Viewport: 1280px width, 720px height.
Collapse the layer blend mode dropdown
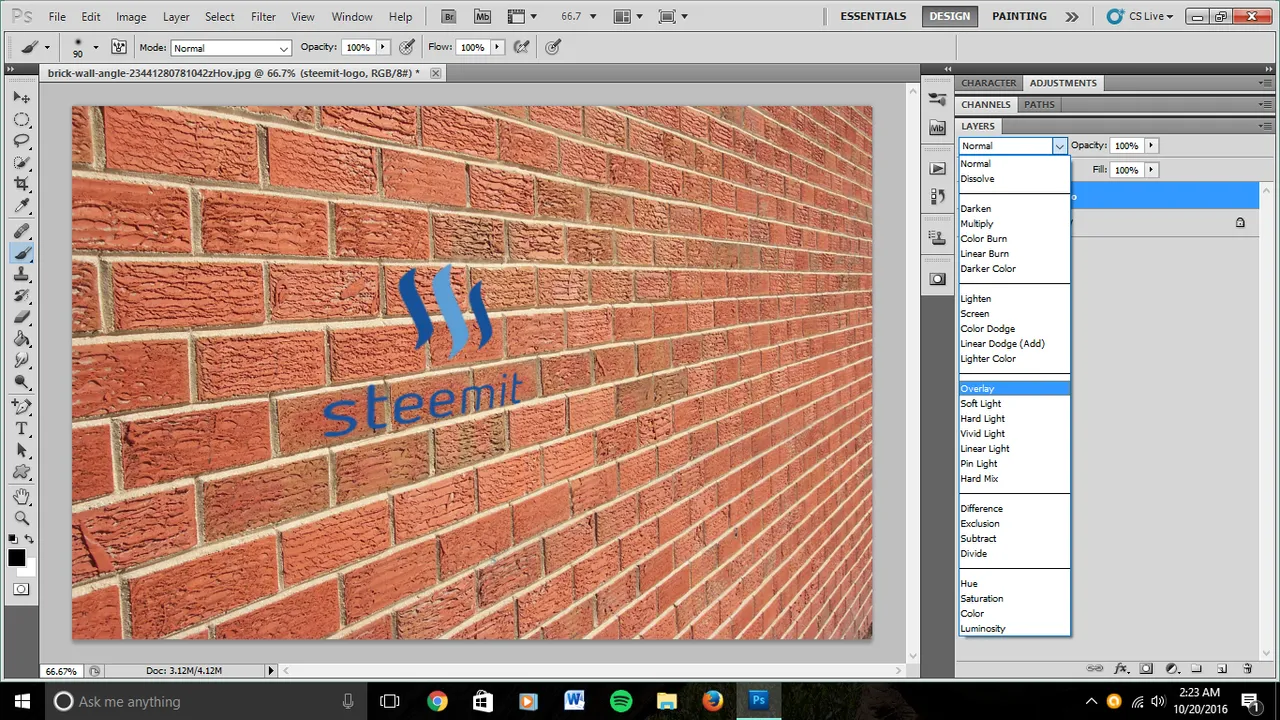tap(1059, 146)
